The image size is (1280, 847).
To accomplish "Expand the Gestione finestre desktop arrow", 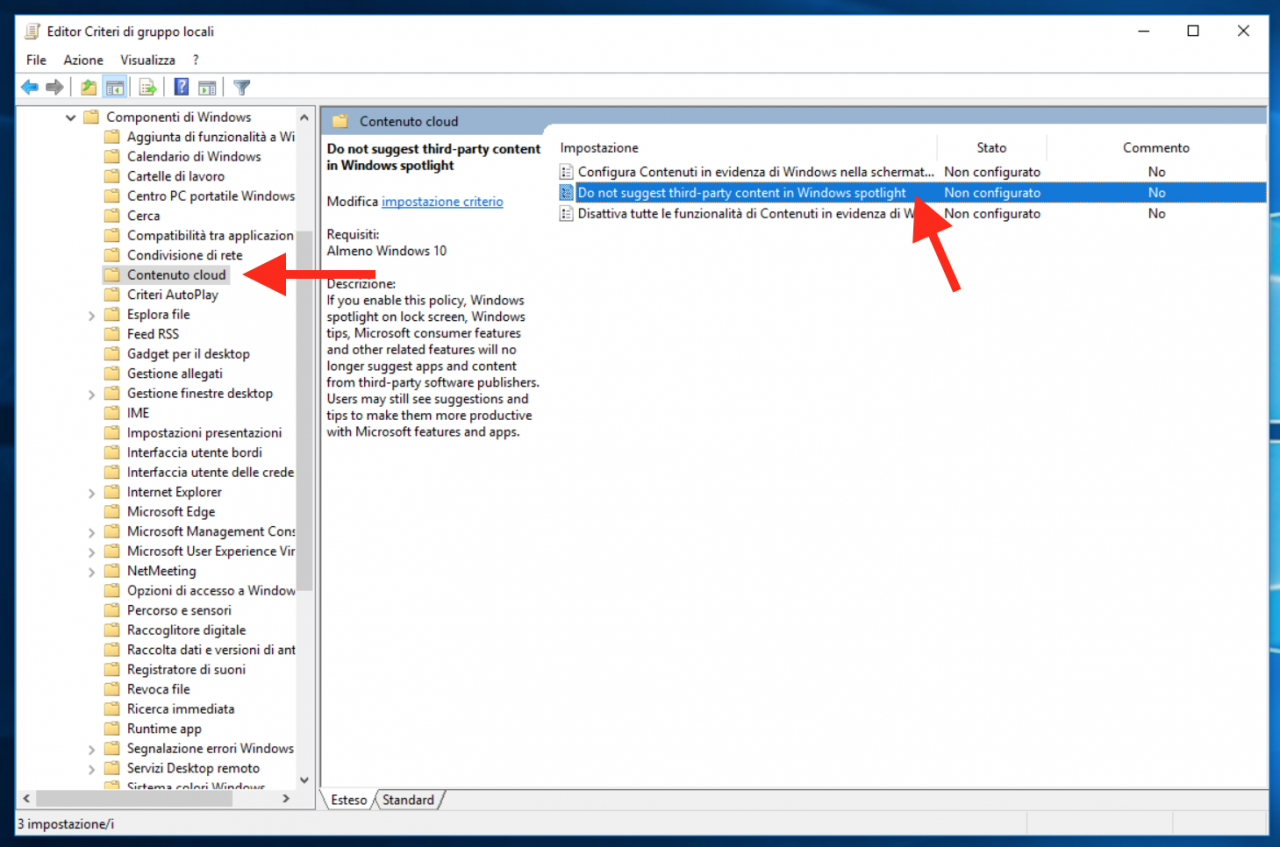I will click(92, 394).
